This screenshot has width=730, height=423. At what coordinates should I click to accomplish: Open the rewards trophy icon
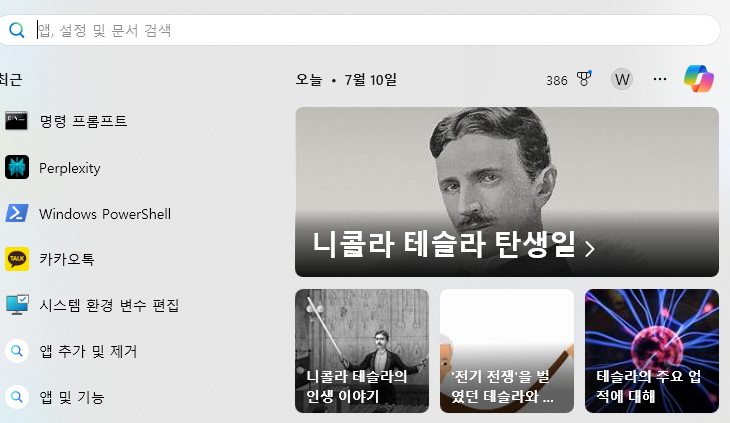coord(584,79)
